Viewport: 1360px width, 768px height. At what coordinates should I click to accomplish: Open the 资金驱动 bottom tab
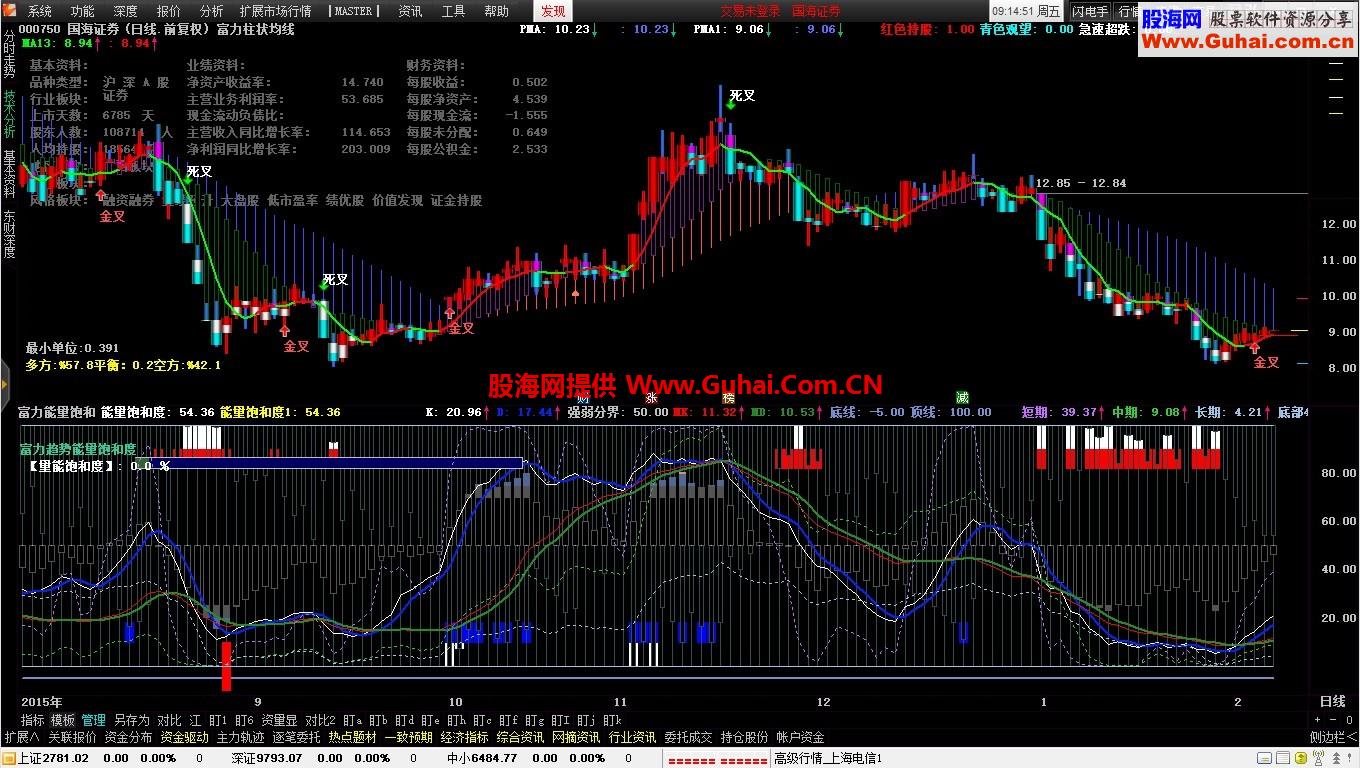coord(184,737)
